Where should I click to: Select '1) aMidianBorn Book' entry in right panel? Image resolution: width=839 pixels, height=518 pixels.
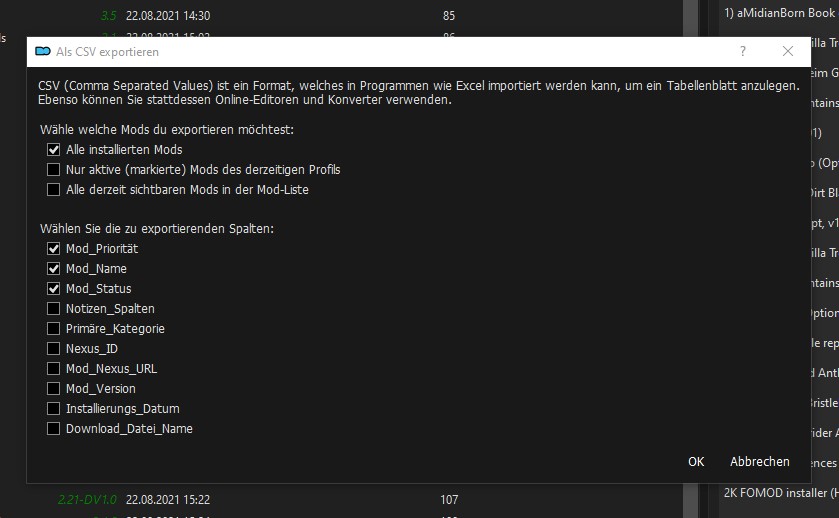[780, 13]
